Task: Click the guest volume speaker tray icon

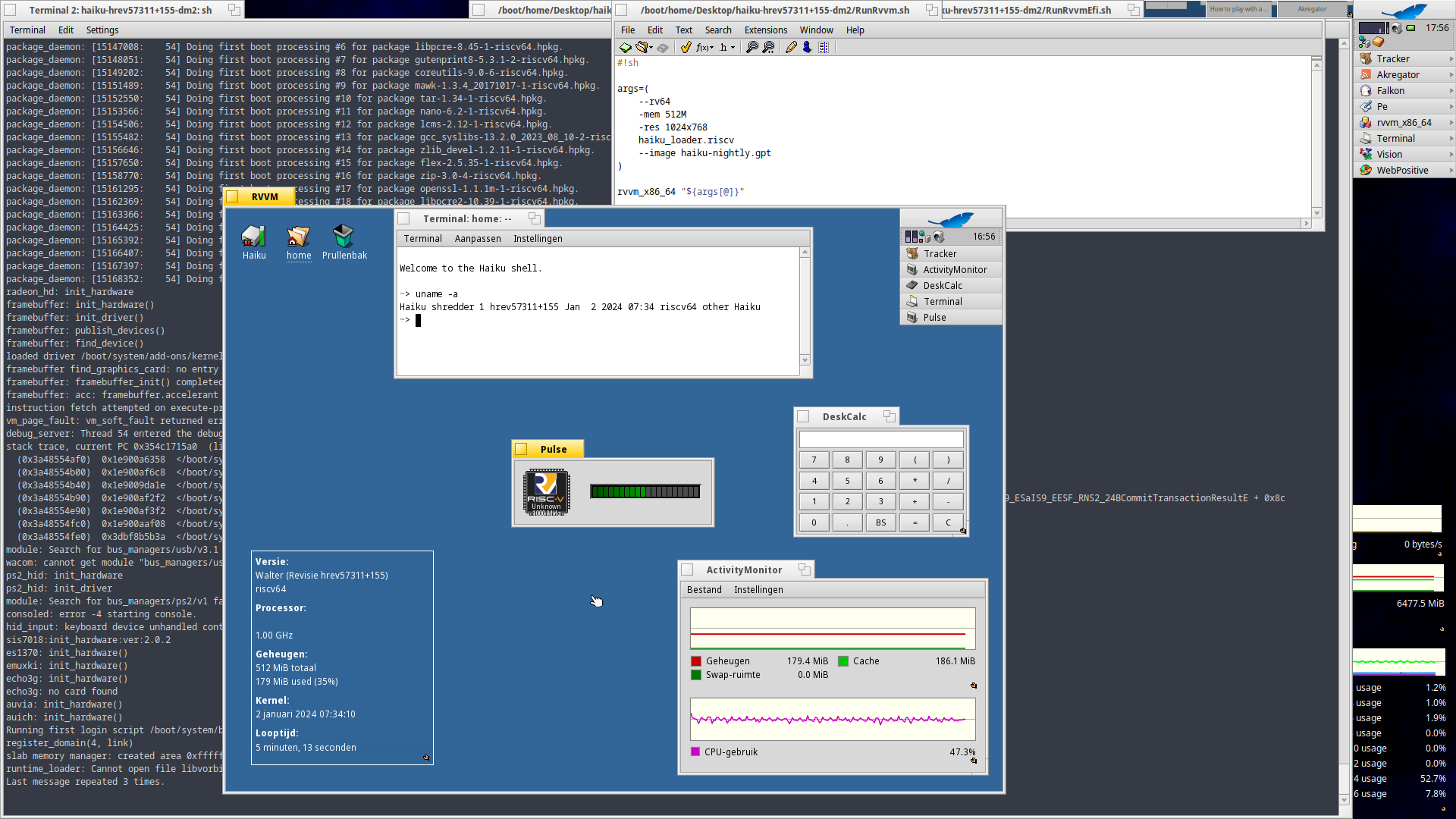Action: pyautogui.click(x=938, y=237)
